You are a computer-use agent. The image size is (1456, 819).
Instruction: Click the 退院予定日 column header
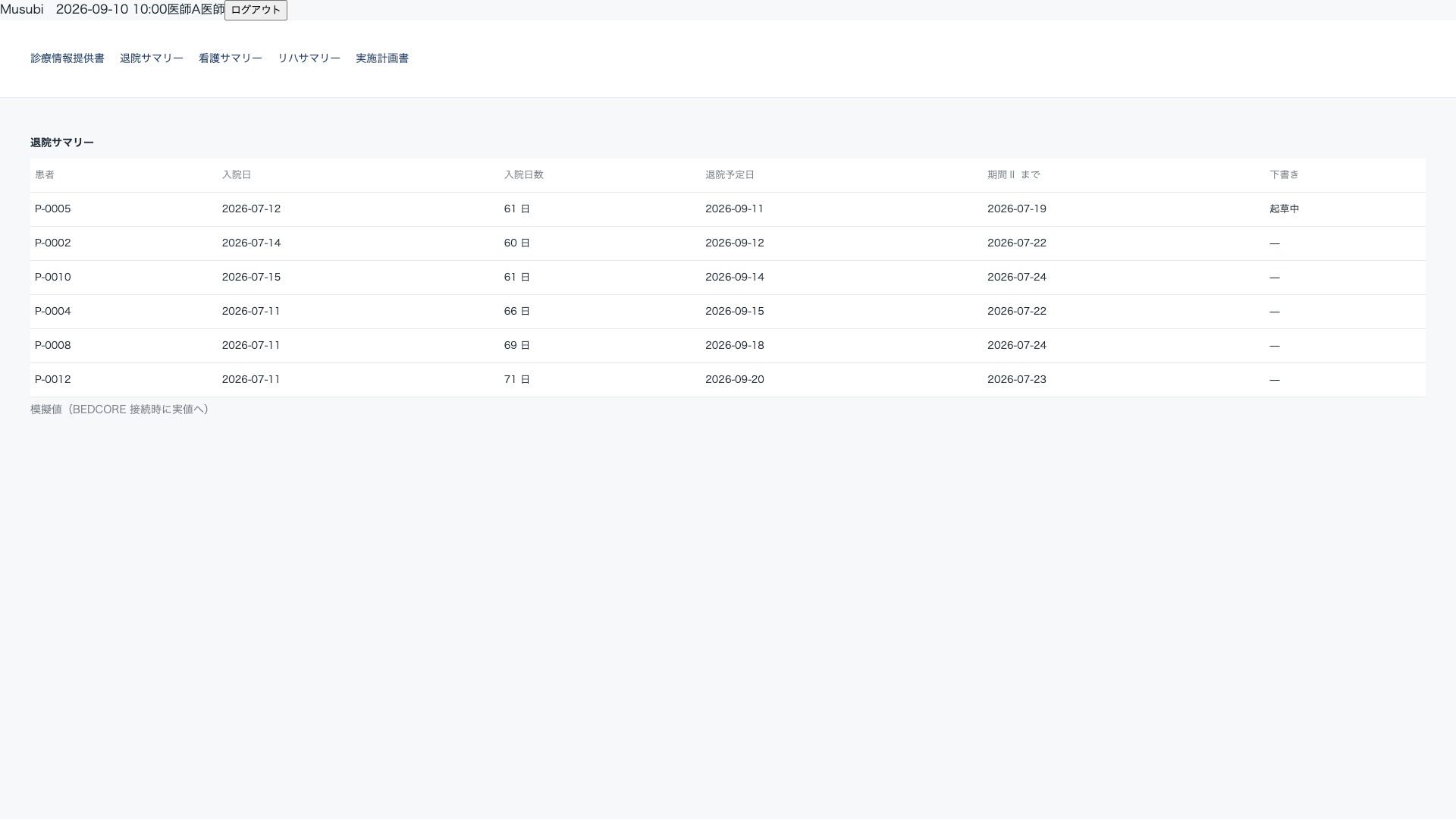pos(730,174)
